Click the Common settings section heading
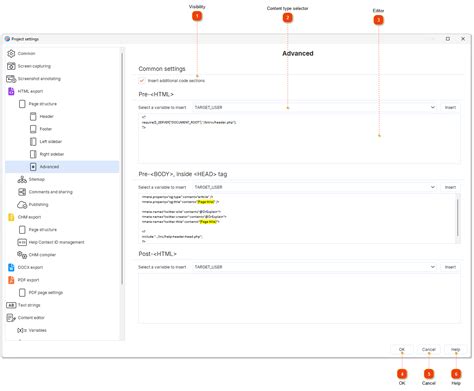This screenshot has width=474, height=391. point(162,69)
